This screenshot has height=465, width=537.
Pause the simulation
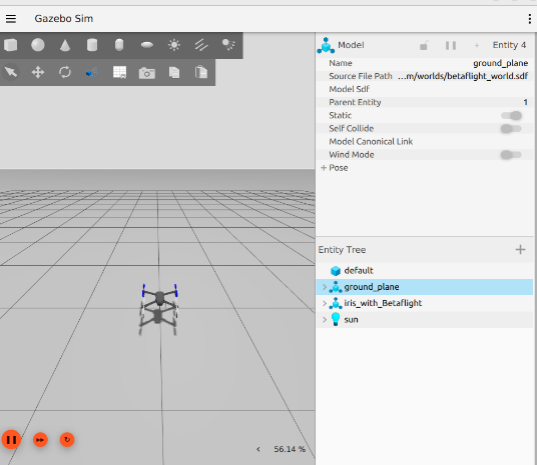(x=11, y=440)
